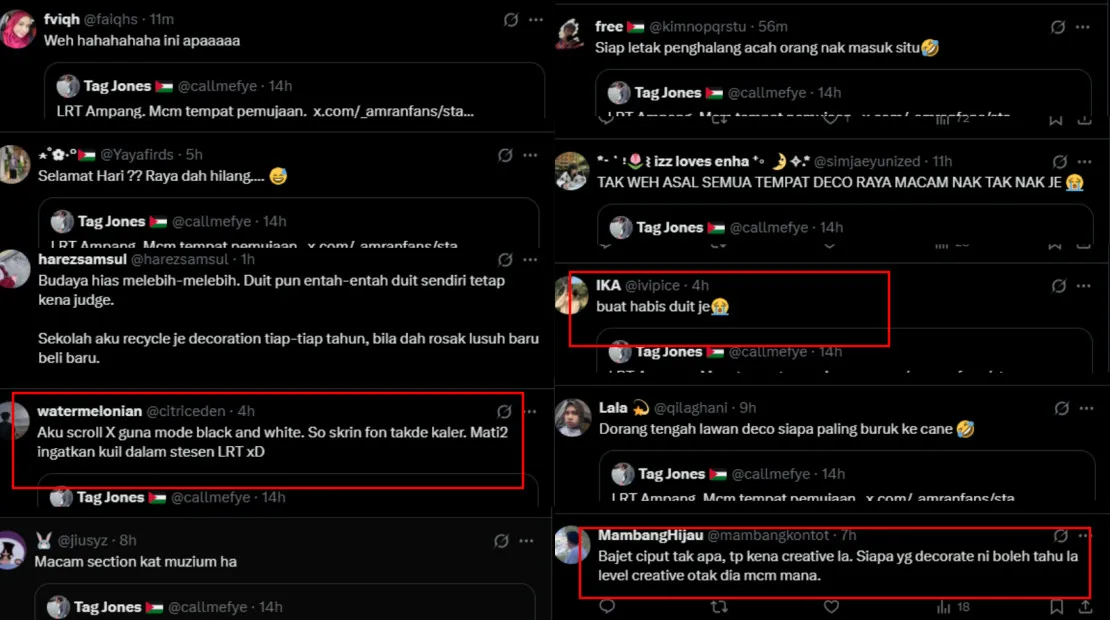1110x620 pixels.
Task: Click Grok icon on IKA's tweet
Action: coord(1059,286)
